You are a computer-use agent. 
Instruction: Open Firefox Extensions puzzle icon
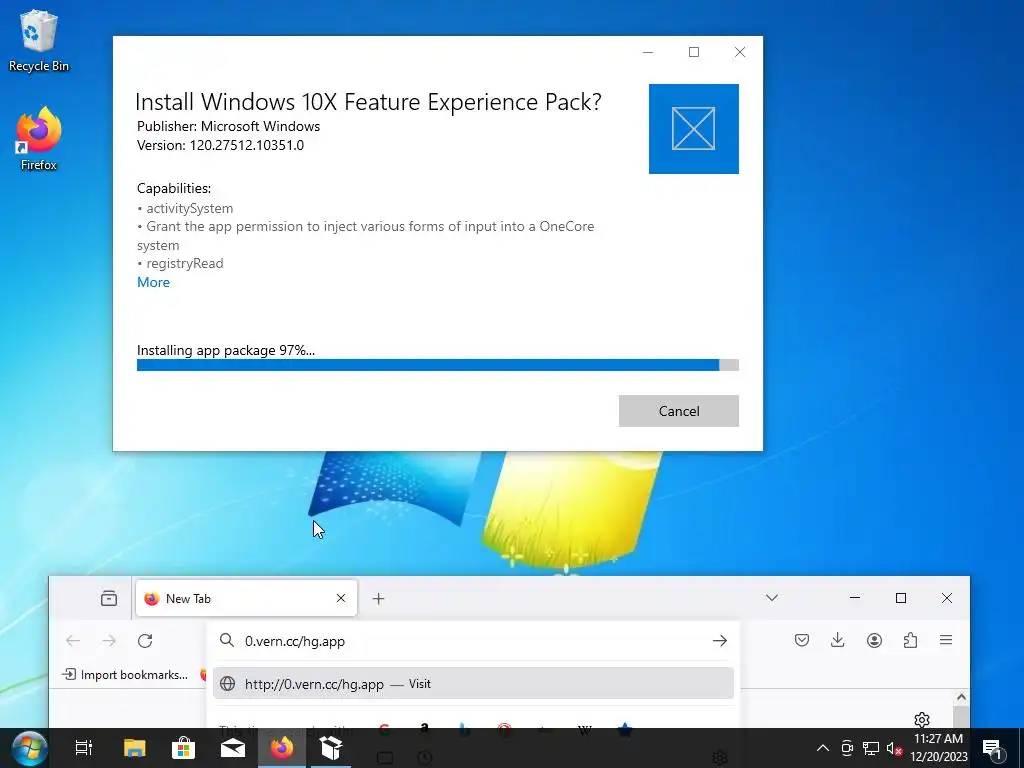[x=910, y=640]
